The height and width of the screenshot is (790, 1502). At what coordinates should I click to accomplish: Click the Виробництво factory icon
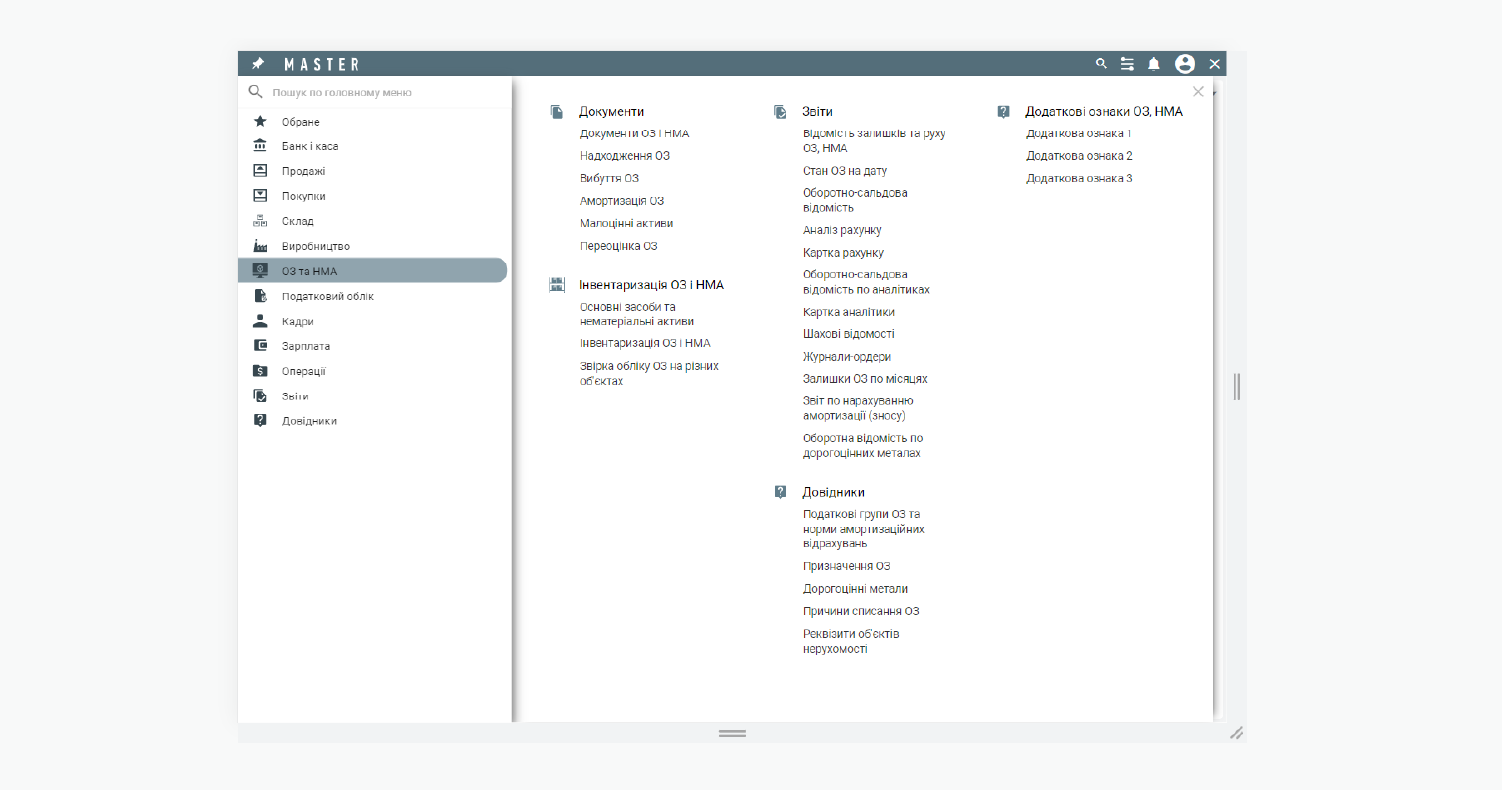point(260,246)
